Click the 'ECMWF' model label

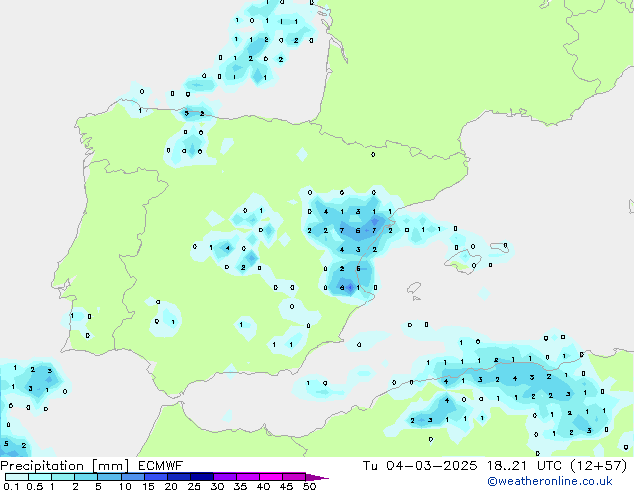pos(161,466)
